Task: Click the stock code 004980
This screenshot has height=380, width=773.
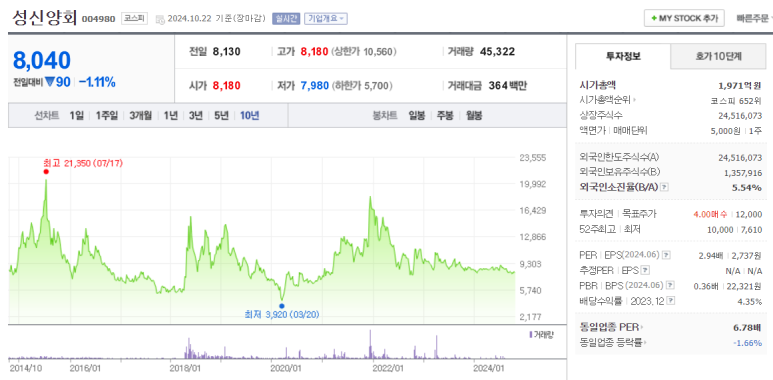Action: tap(98, 19)
